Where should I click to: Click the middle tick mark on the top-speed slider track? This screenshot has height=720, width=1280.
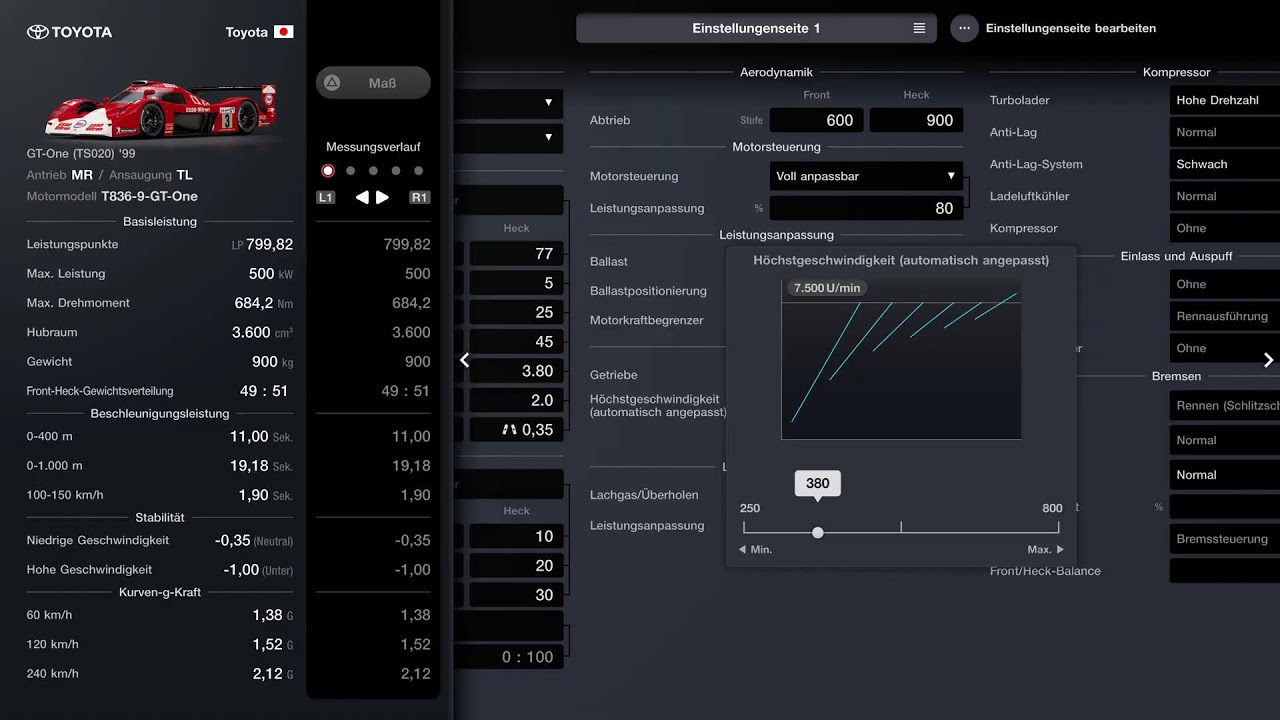click(x=901, y=526)
